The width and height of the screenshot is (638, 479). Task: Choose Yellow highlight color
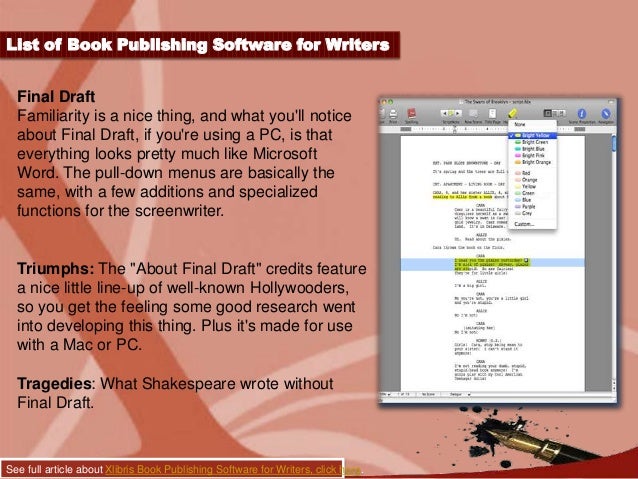click(532, 186)
